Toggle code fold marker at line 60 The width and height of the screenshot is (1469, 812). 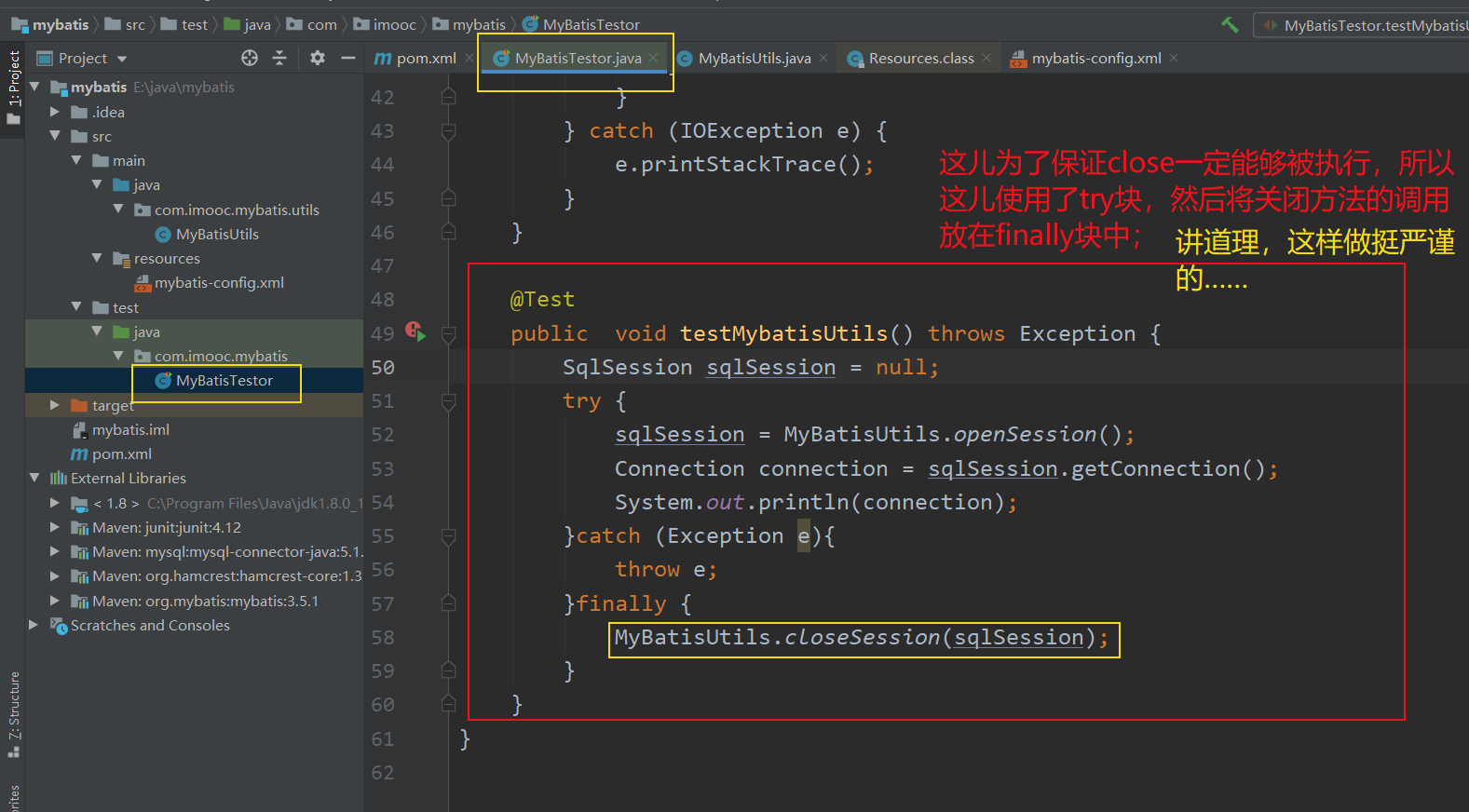click(449, 704)
